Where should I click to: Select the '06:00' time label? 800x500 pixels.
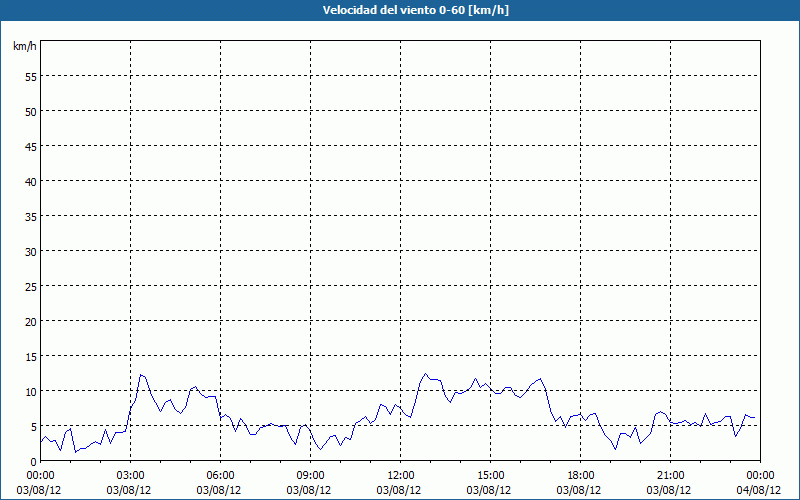tap(220, 476)
